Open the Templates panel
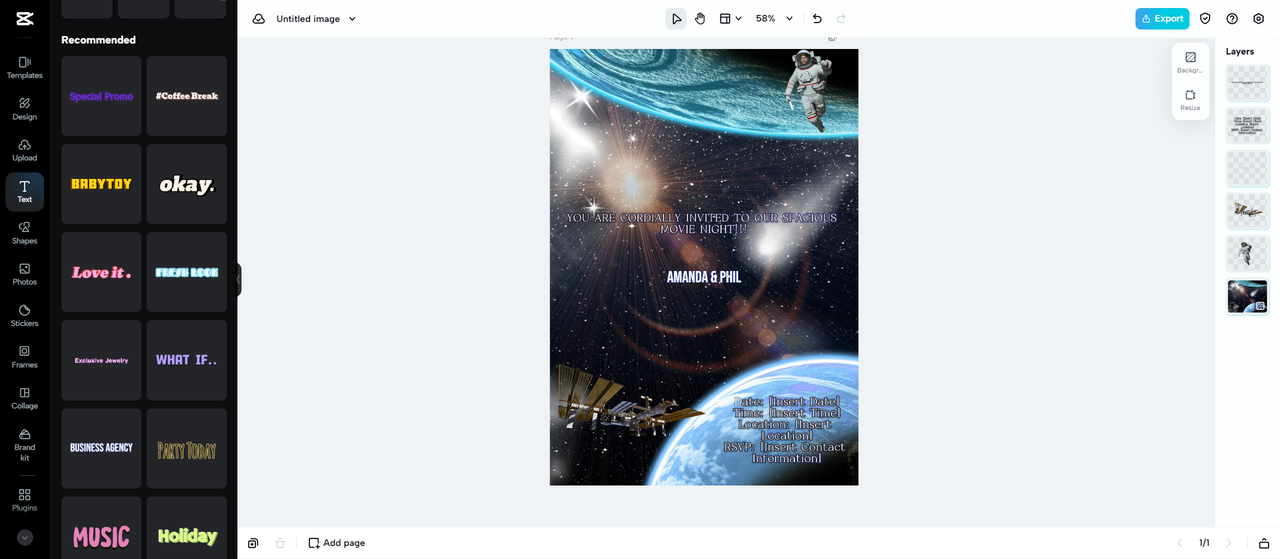 pos(24,68)
